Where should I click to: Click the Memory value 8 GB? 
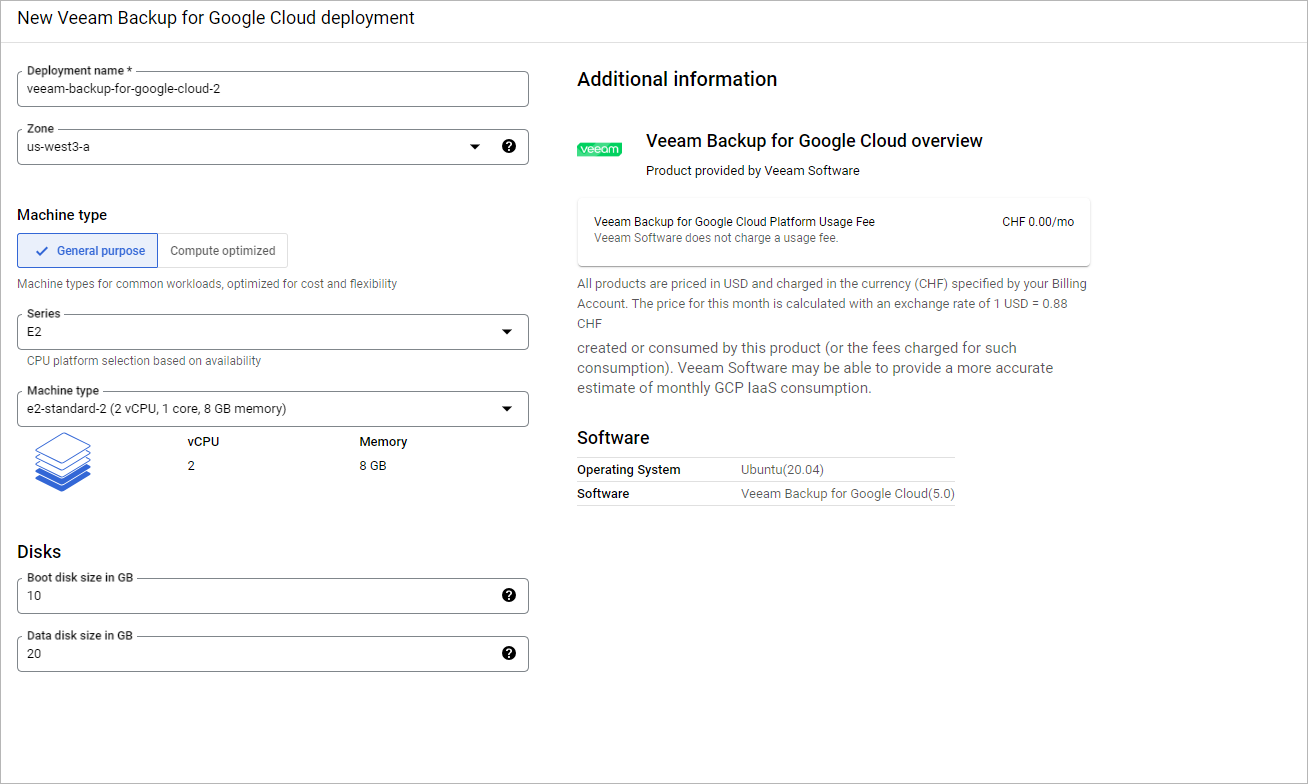(373, 466)
